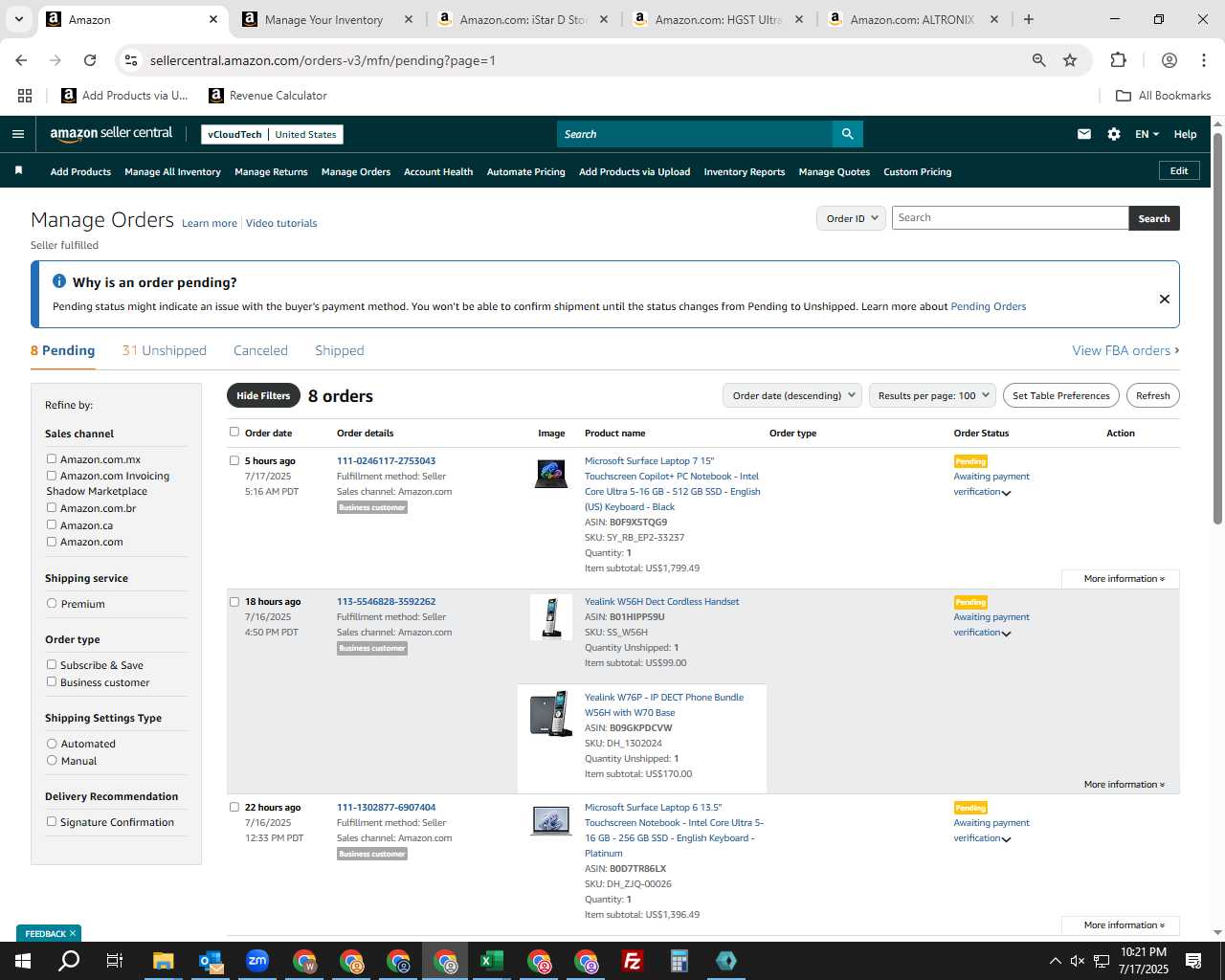Open the EN language dropdown

click(1147, 134)
